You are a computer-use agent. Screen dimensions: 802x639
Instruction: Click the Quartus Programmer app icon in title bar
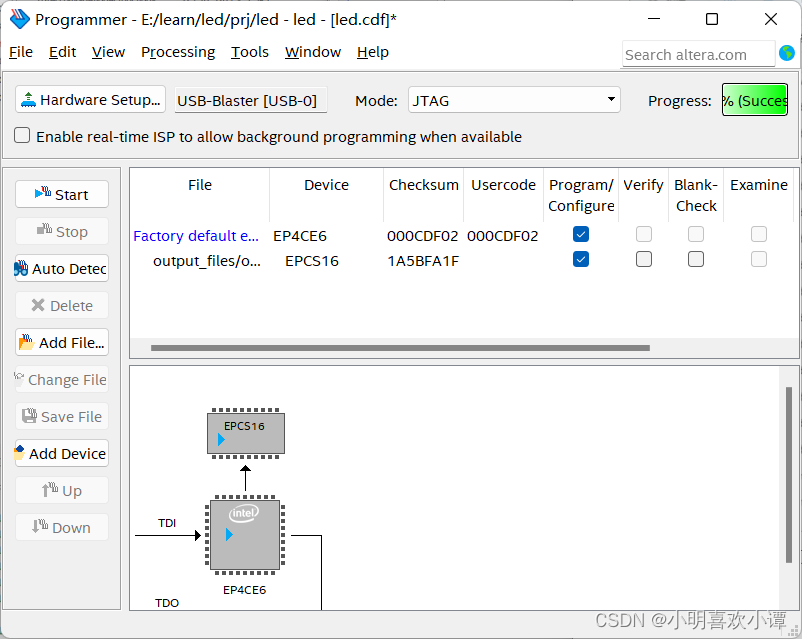19,19
